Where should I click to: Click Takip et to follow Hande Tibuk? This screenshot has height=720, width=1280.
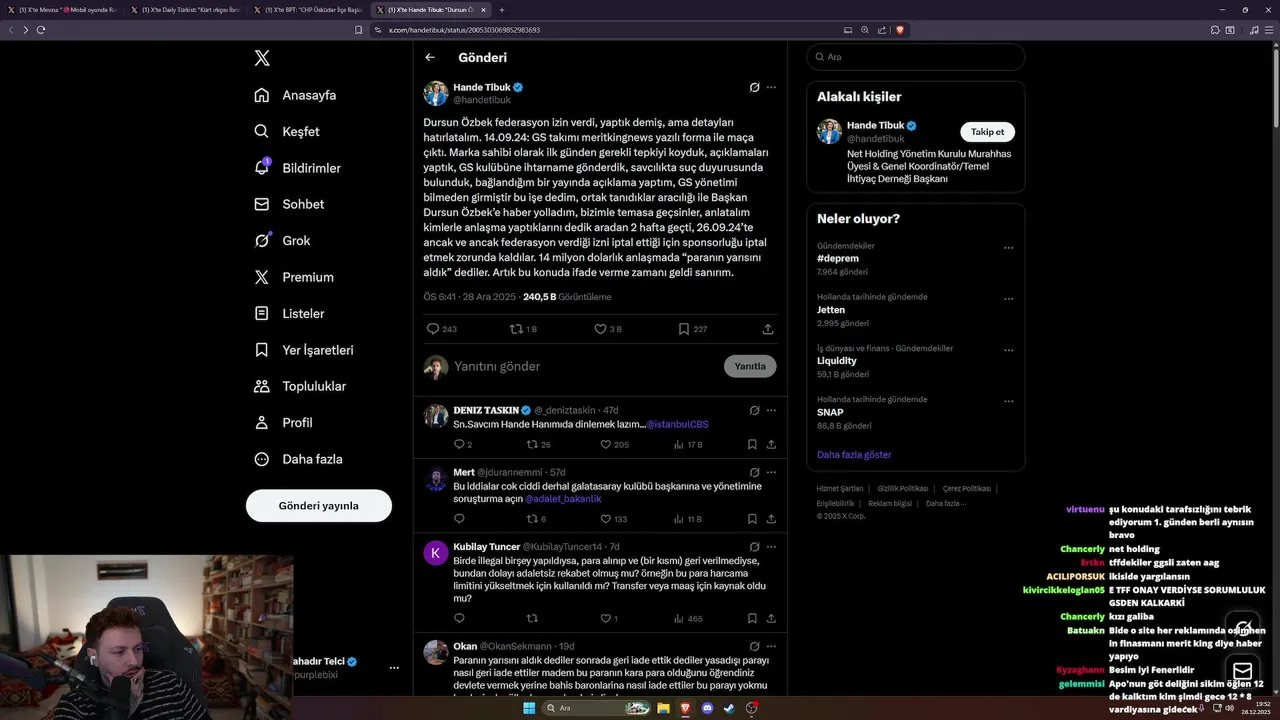click(x=987, y=132)
